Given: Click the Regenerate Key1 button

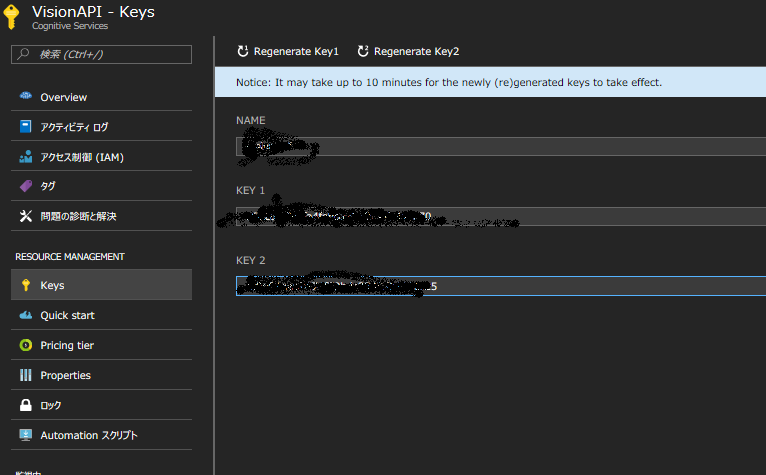Looking at the screenshot, I should pyautogui.click(x=288, y=51).
